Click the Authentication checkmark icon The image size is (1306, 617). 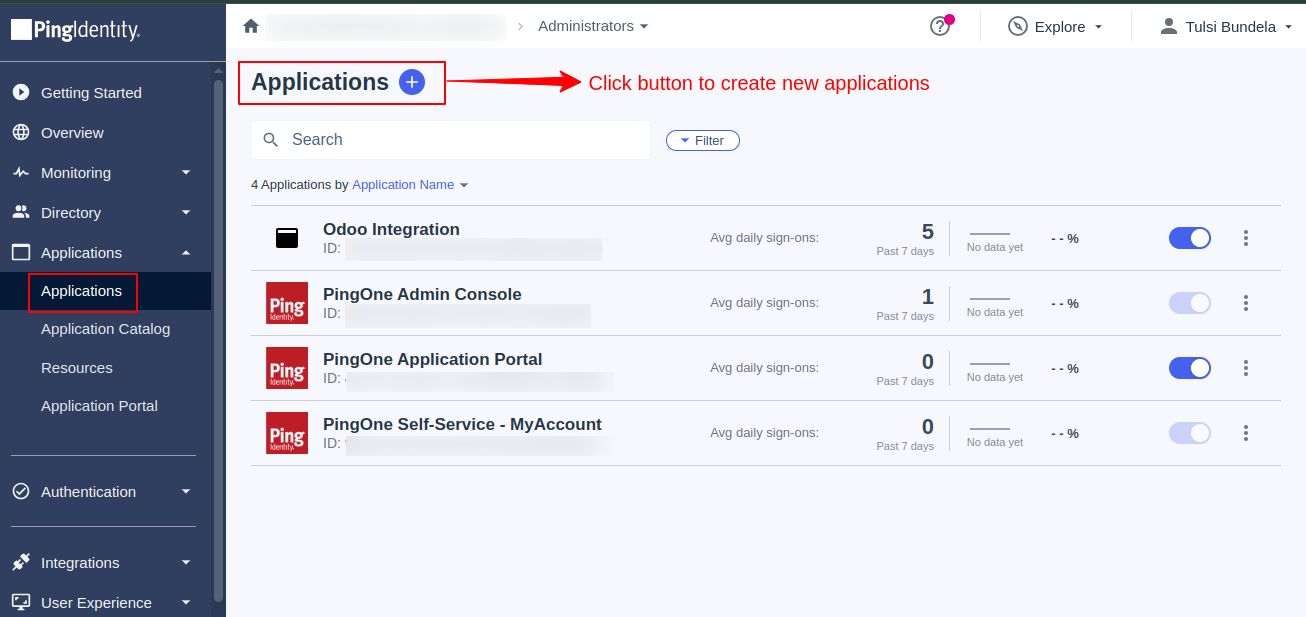pos(21,491)
